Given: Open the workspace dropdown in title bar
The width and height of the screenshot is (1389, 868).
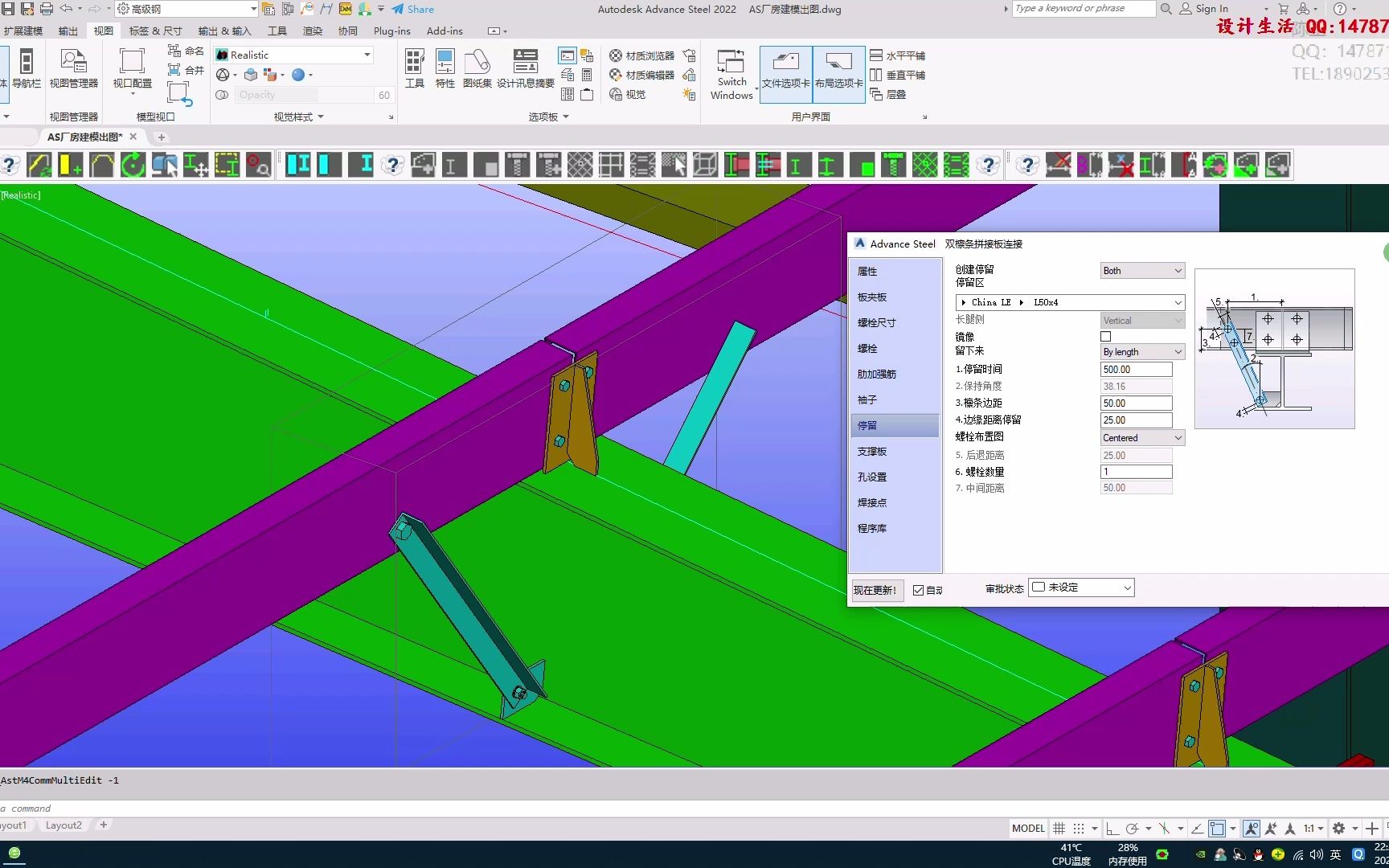Looking at the screenshot, I should click(x=186, y=9).
